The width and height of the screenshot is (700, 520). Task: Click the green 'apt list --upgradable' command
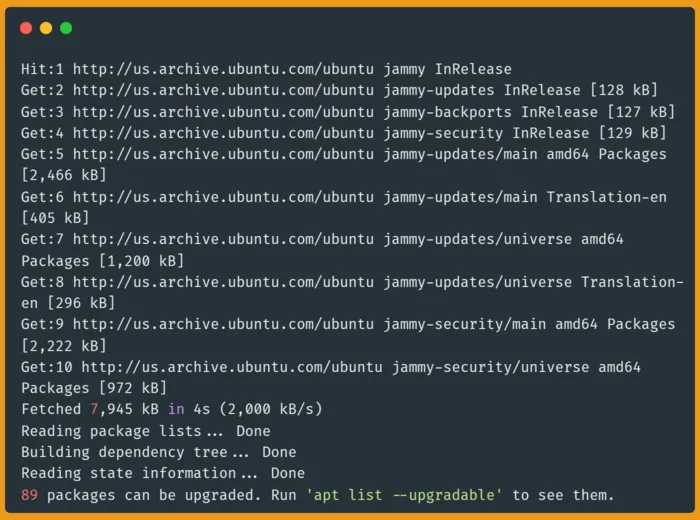(404, 495)
